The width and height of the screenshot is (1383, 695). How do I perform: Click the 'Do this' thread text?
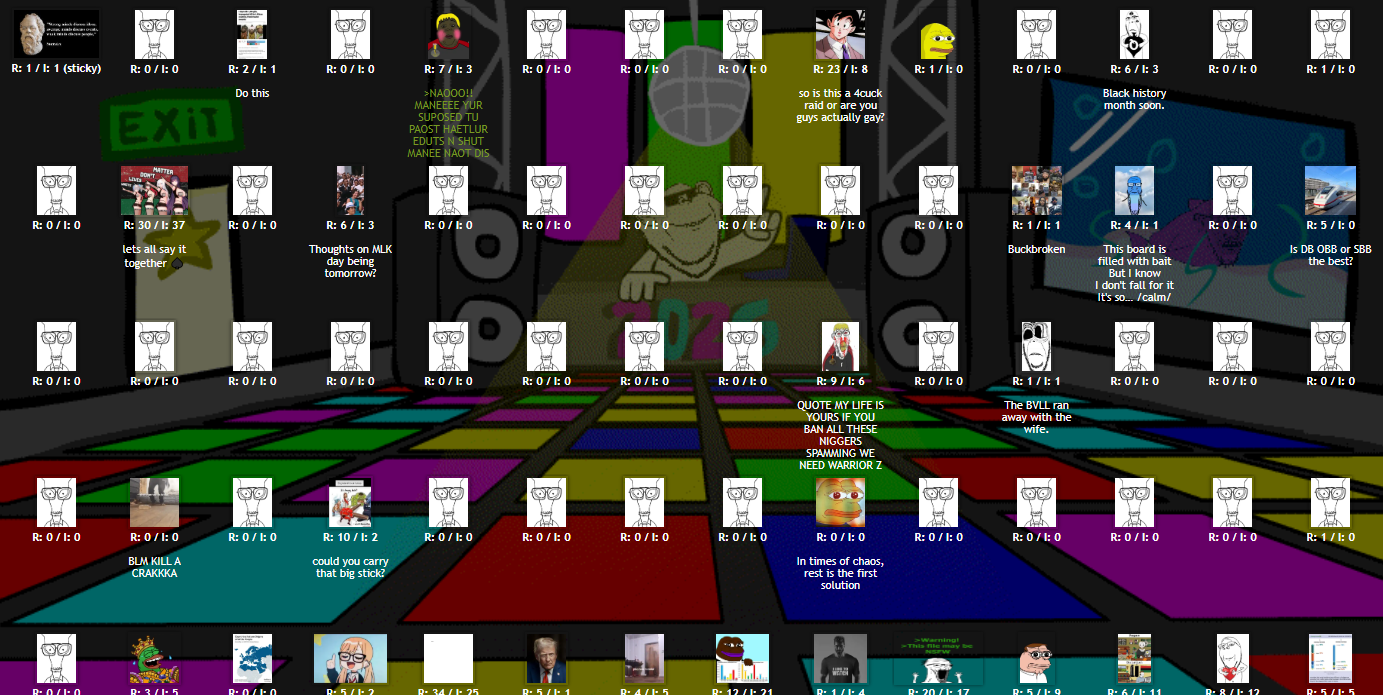(252, 93)
